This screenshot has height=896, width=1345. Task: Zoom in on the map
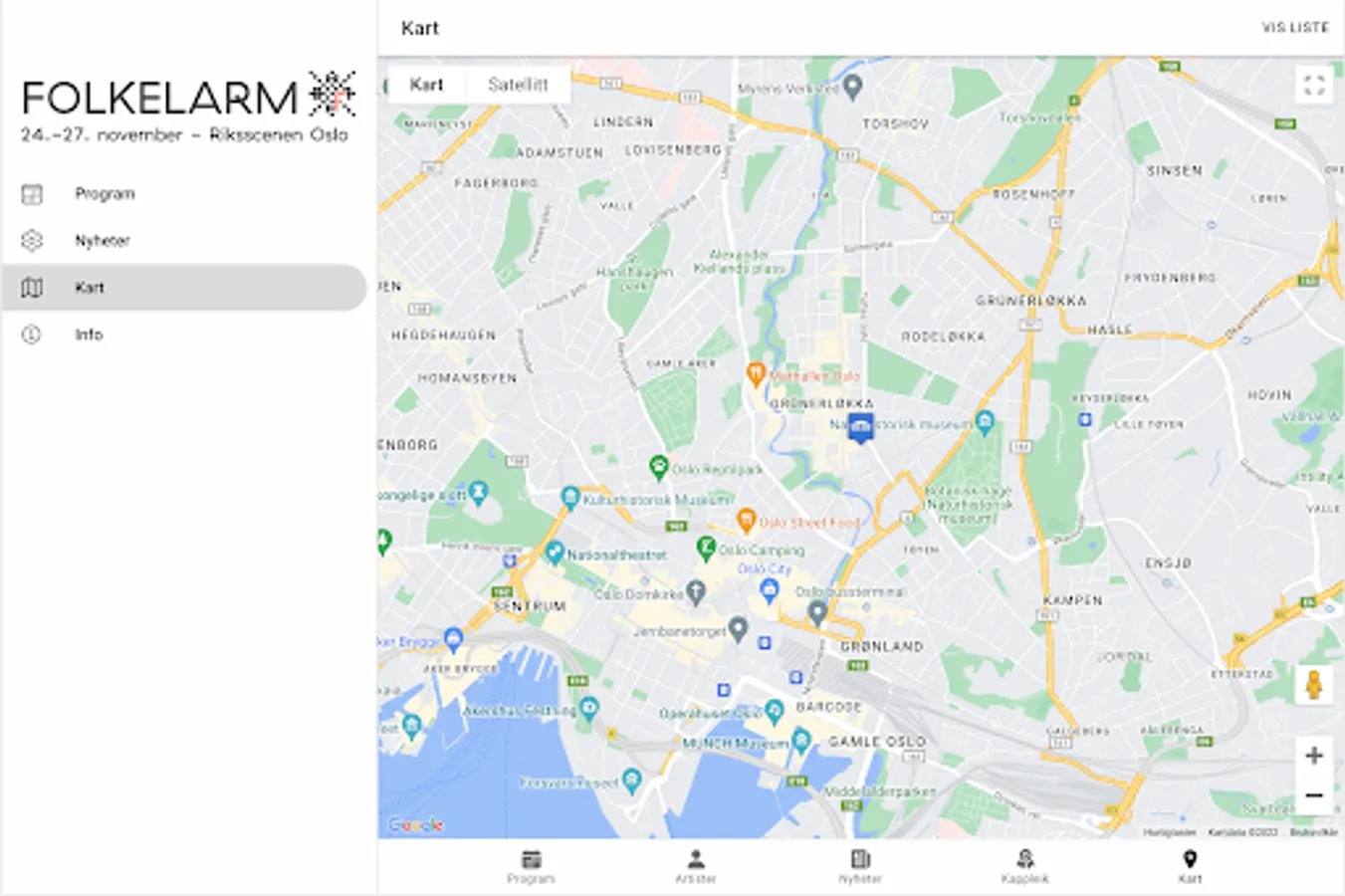(1314, 756)
